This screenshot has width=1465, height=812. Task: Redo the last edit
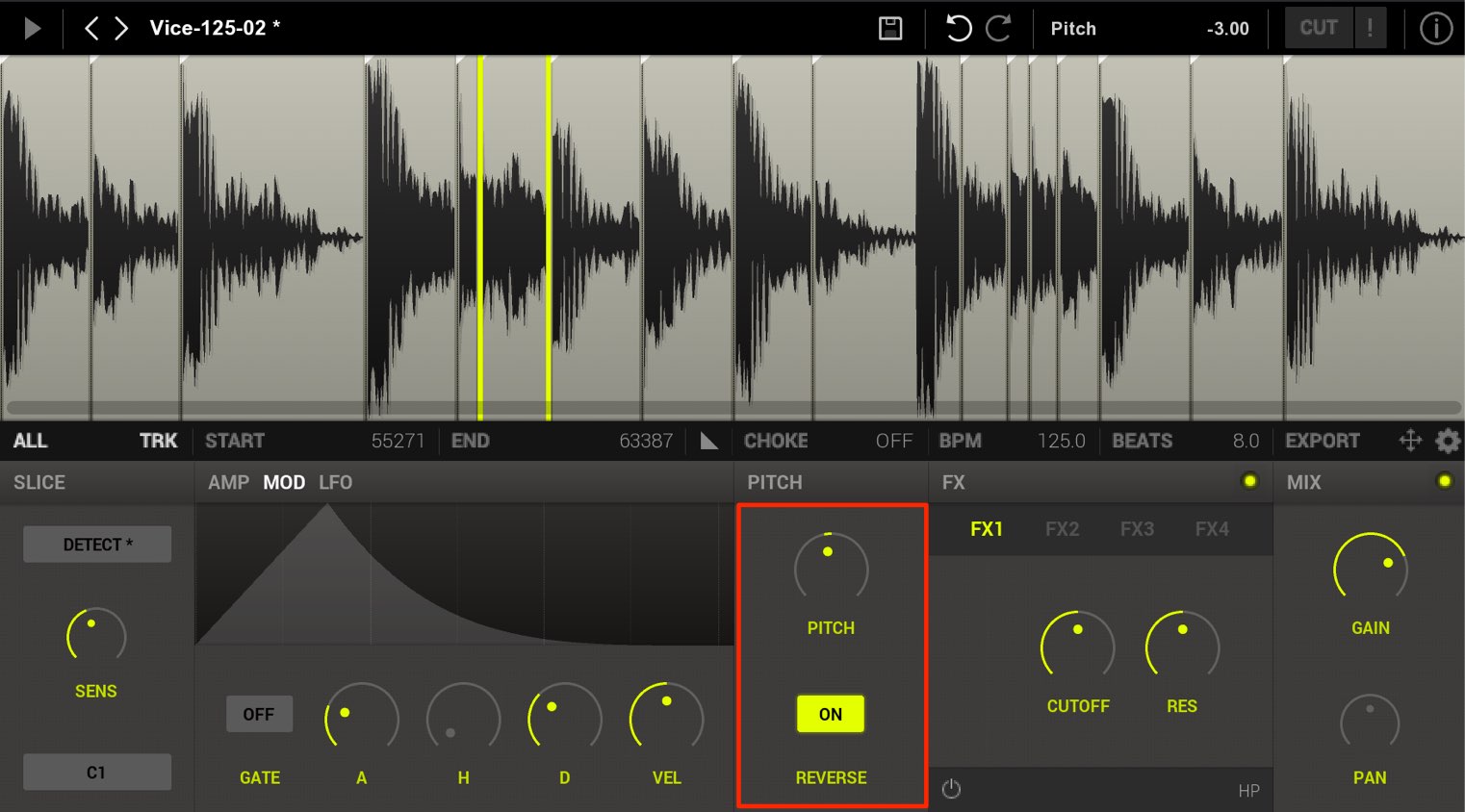point(999,28)
